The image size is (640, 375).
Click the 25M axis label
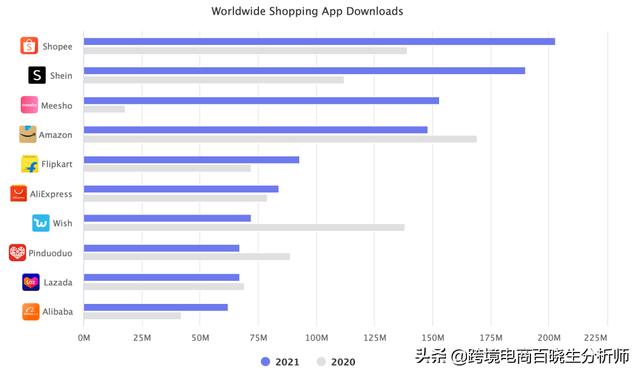coord(142,338)
